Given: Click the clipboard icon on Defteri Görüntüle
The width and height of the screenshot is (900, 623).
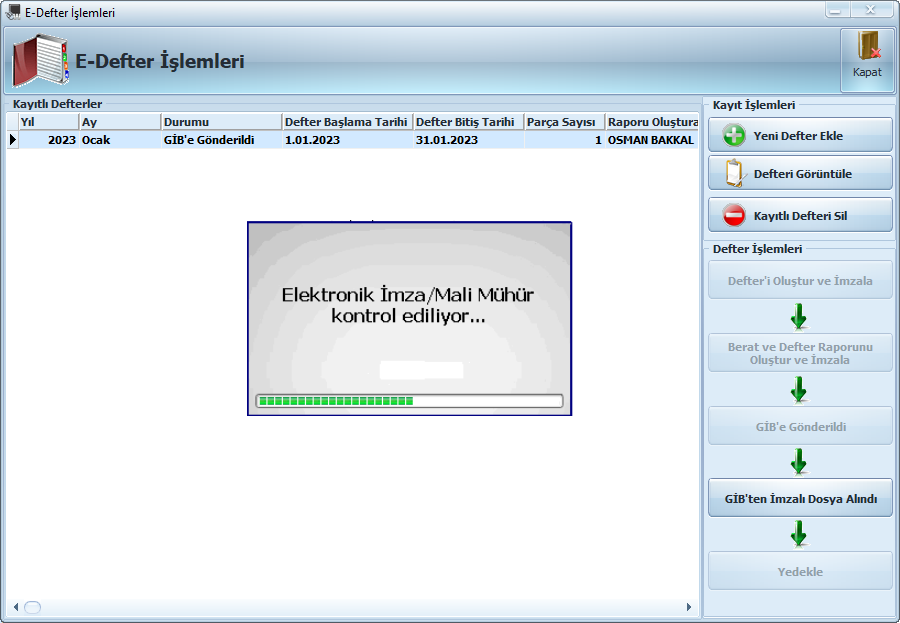Looking at the screenshot, I should coord(735,173).
